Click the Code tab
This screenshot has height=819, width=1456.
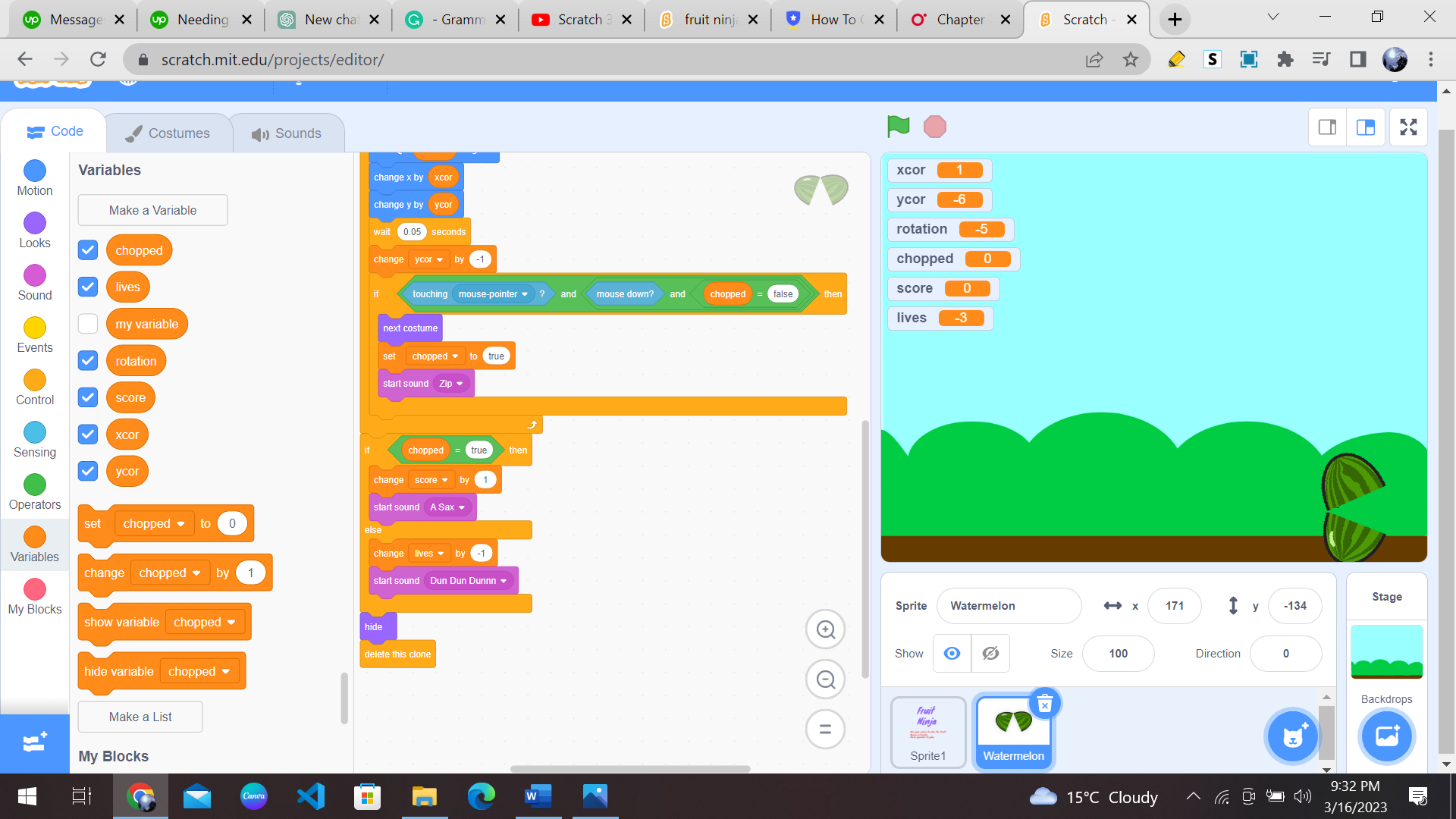(55, 131)
